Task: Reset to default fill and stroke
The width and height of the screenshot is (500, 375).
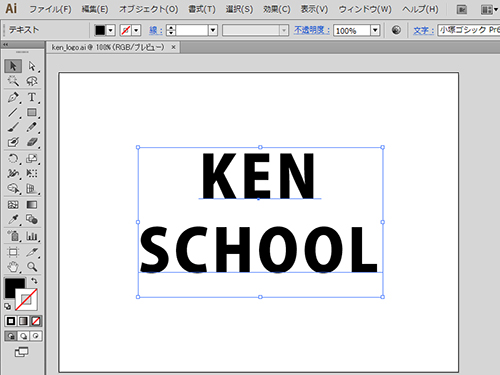Action: 8,306
